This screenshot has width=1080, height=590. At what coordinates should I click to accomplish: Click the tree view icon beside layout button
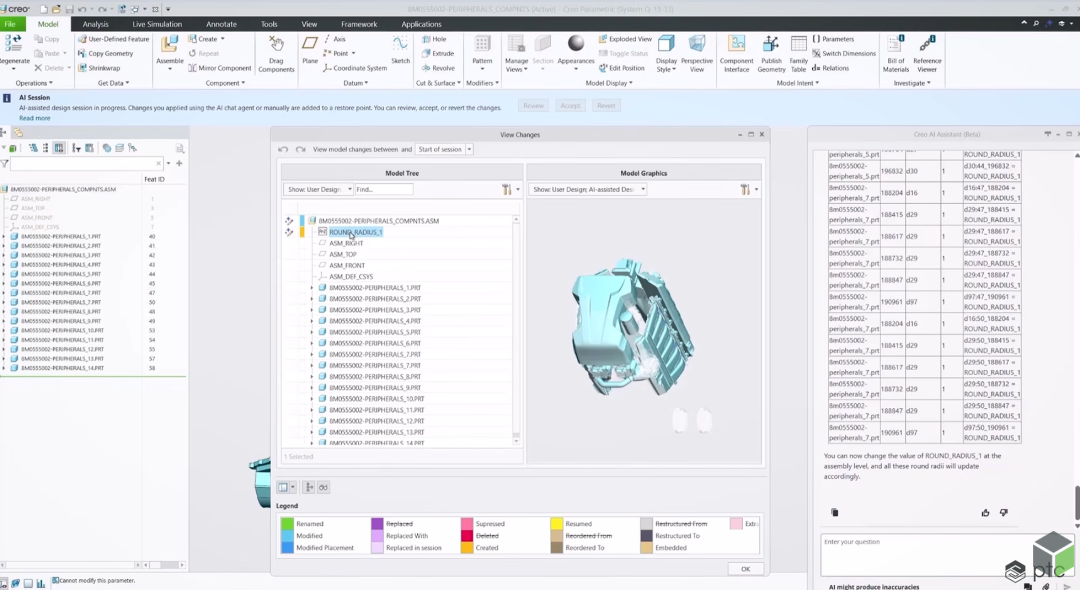point(309,487)
